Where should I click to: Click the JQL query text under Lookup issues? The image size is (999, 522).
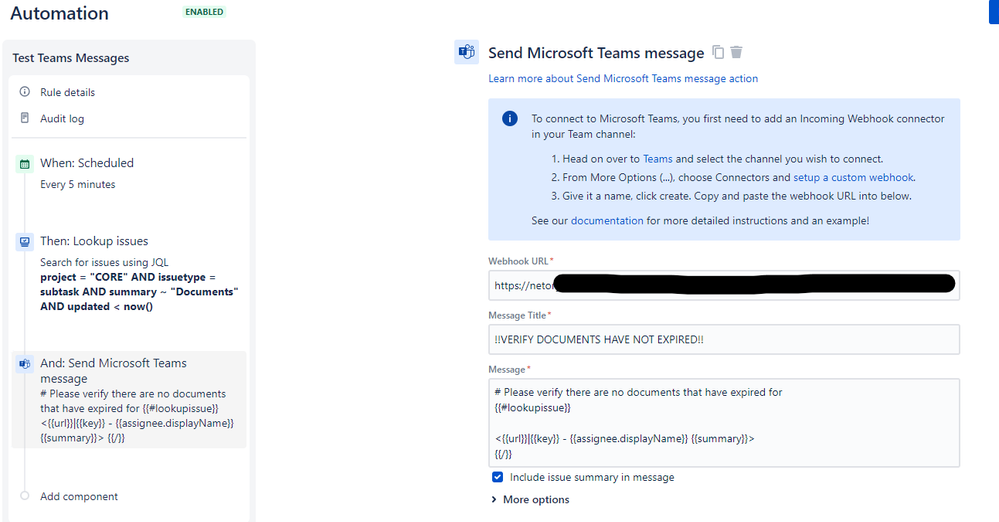coord(139,292)
